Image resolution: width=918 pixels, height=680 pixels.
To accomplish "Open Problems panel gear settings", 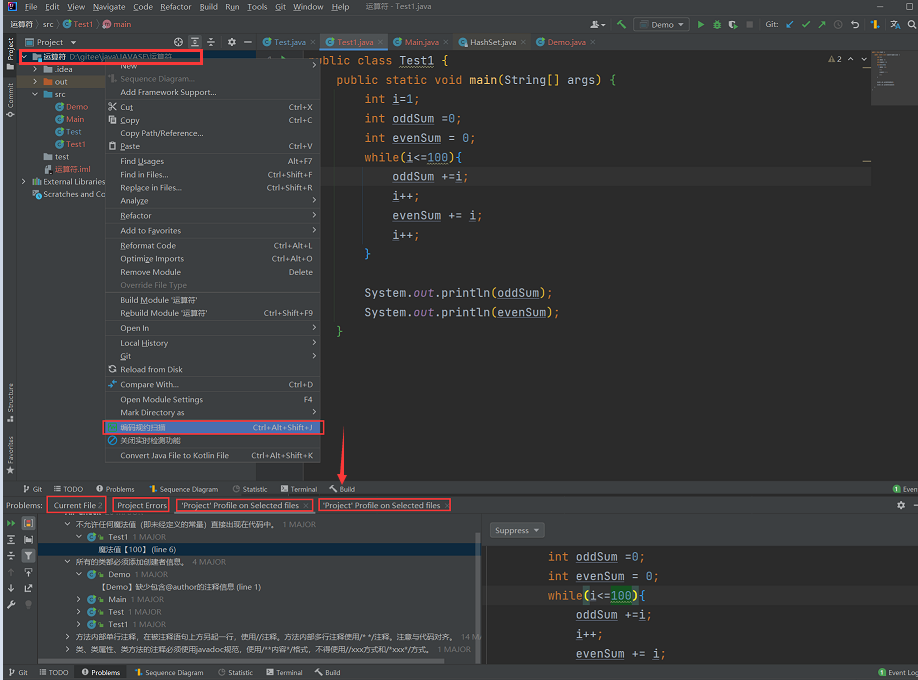I will tap(901, 505).
